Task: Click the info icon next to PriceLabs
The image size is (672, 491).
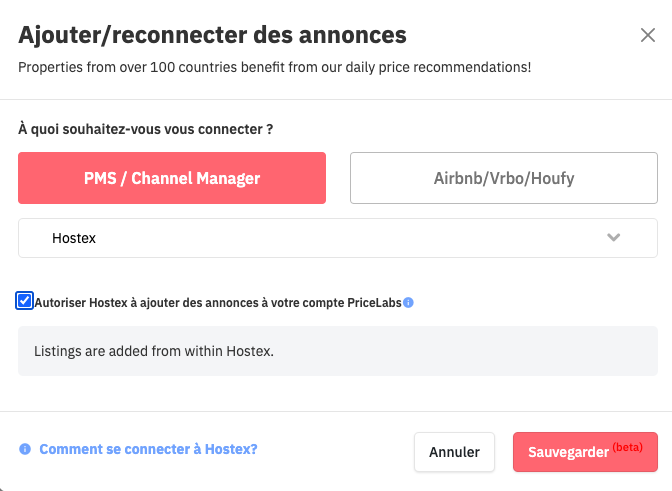Action: coord(409,301)
